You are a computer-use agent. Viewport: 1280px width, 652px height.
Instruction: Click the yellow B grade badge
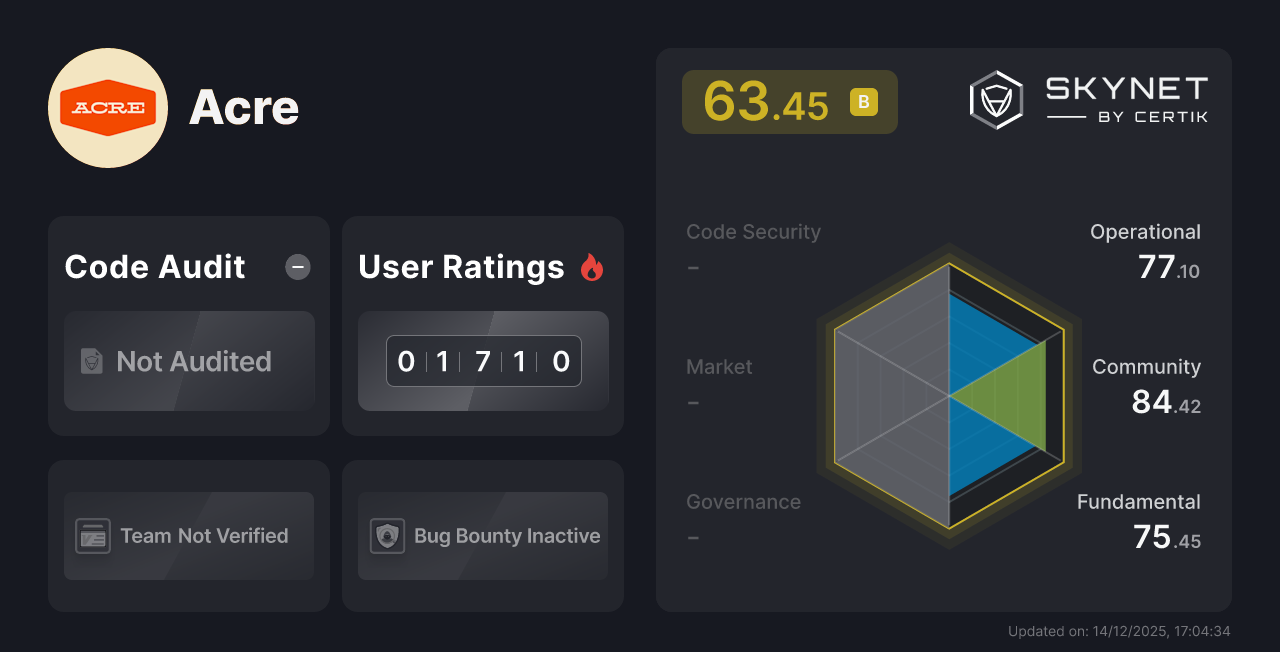(x=862, y=102)
